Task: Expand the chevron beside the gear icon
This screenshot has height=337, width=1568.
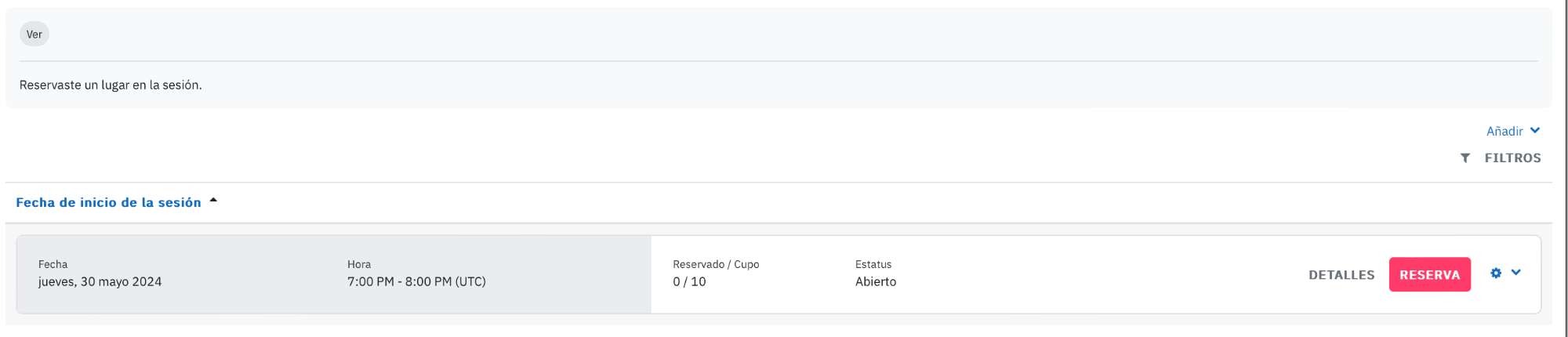Action: point(1516,273)
